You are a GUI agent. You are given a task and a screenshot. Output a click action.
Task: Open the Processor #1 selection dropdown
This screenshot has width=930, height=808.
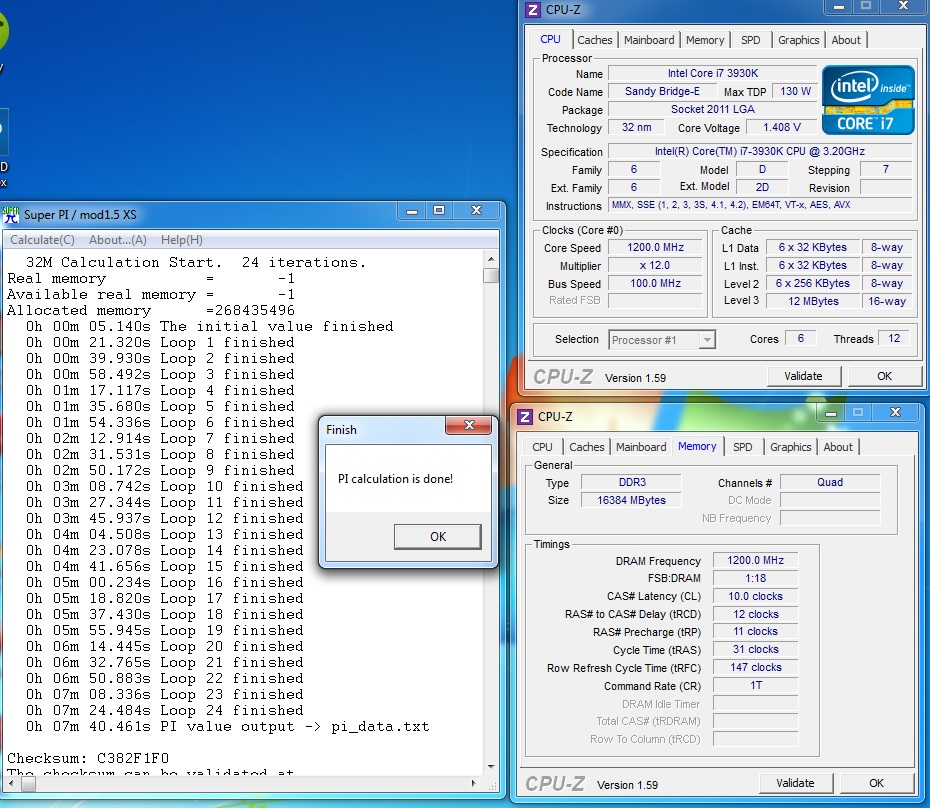(x=662, y=340)
